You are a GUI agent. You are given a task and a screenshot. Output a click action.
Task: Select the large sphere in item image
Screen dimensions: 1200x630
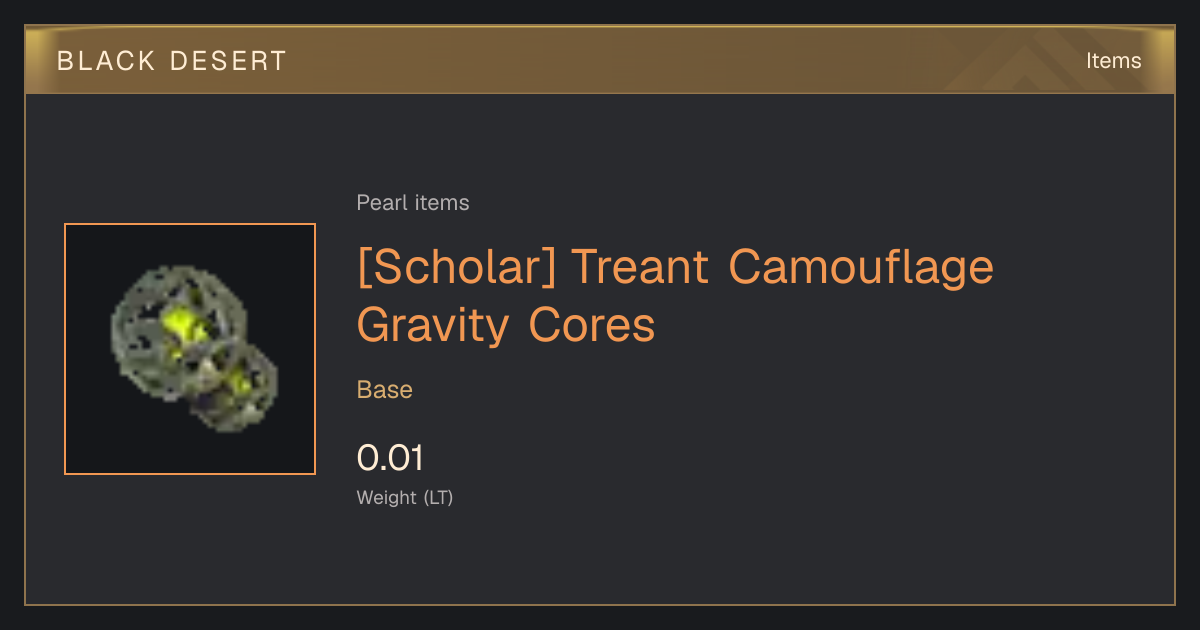(176, 327)
